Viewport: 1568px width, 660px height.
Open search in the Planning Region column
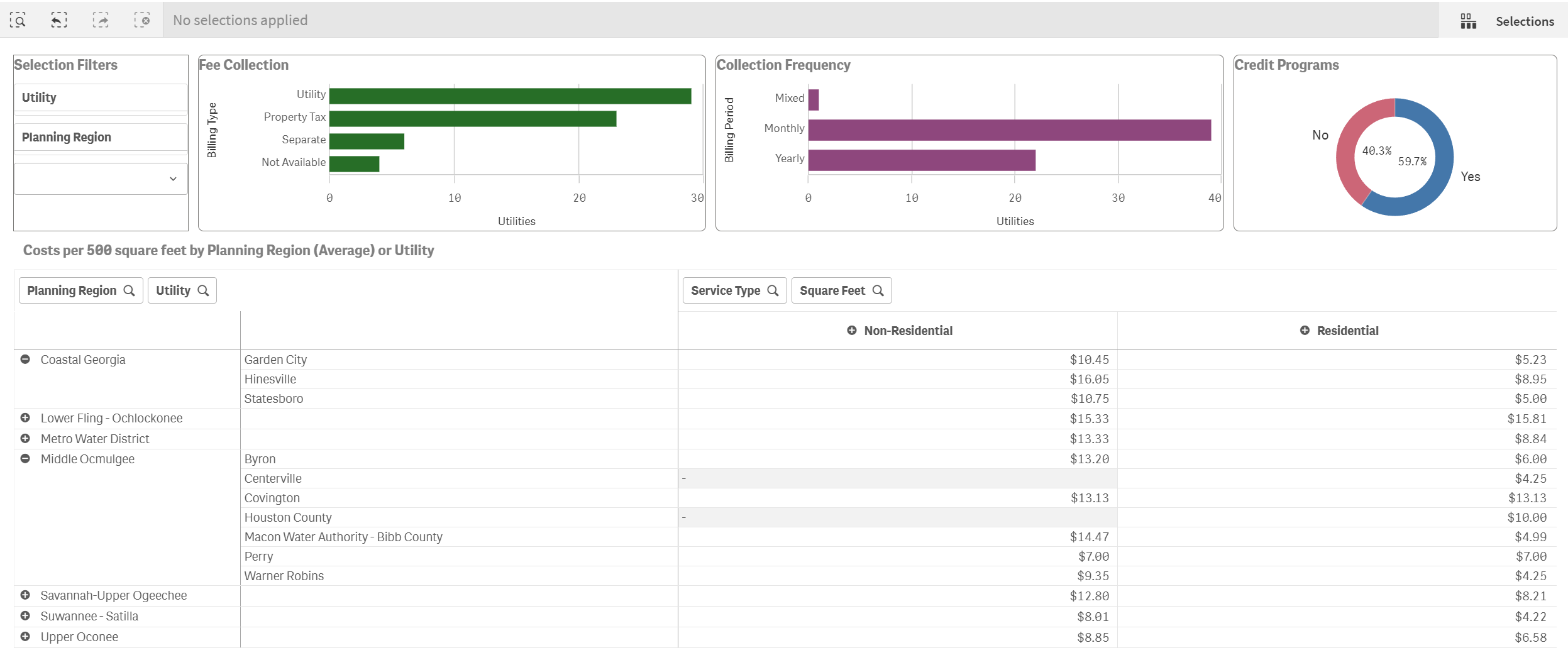[x=130, y=290]
